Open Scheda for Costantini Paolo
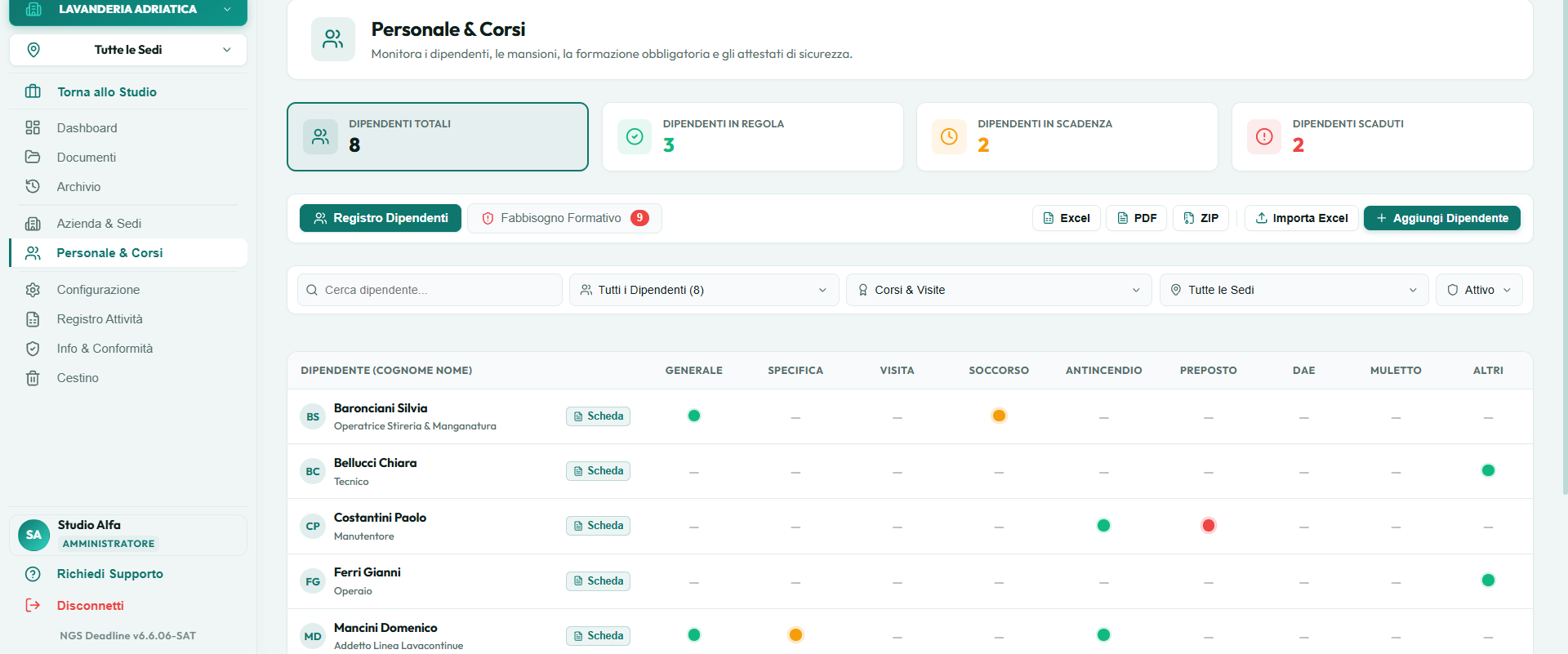Screen dimensions: 1568x654 click(598, 526)
